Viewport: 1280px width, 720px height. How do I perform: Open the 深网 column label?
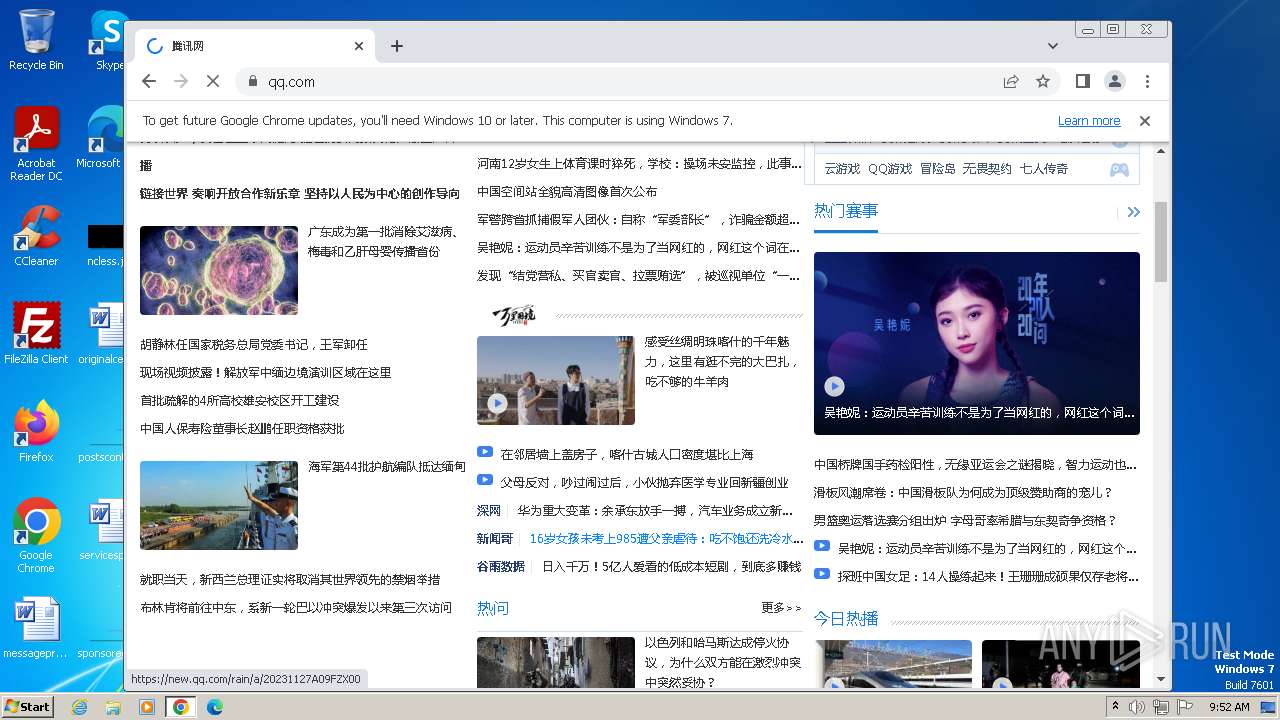pyautogui.click(x=489, y=511)
